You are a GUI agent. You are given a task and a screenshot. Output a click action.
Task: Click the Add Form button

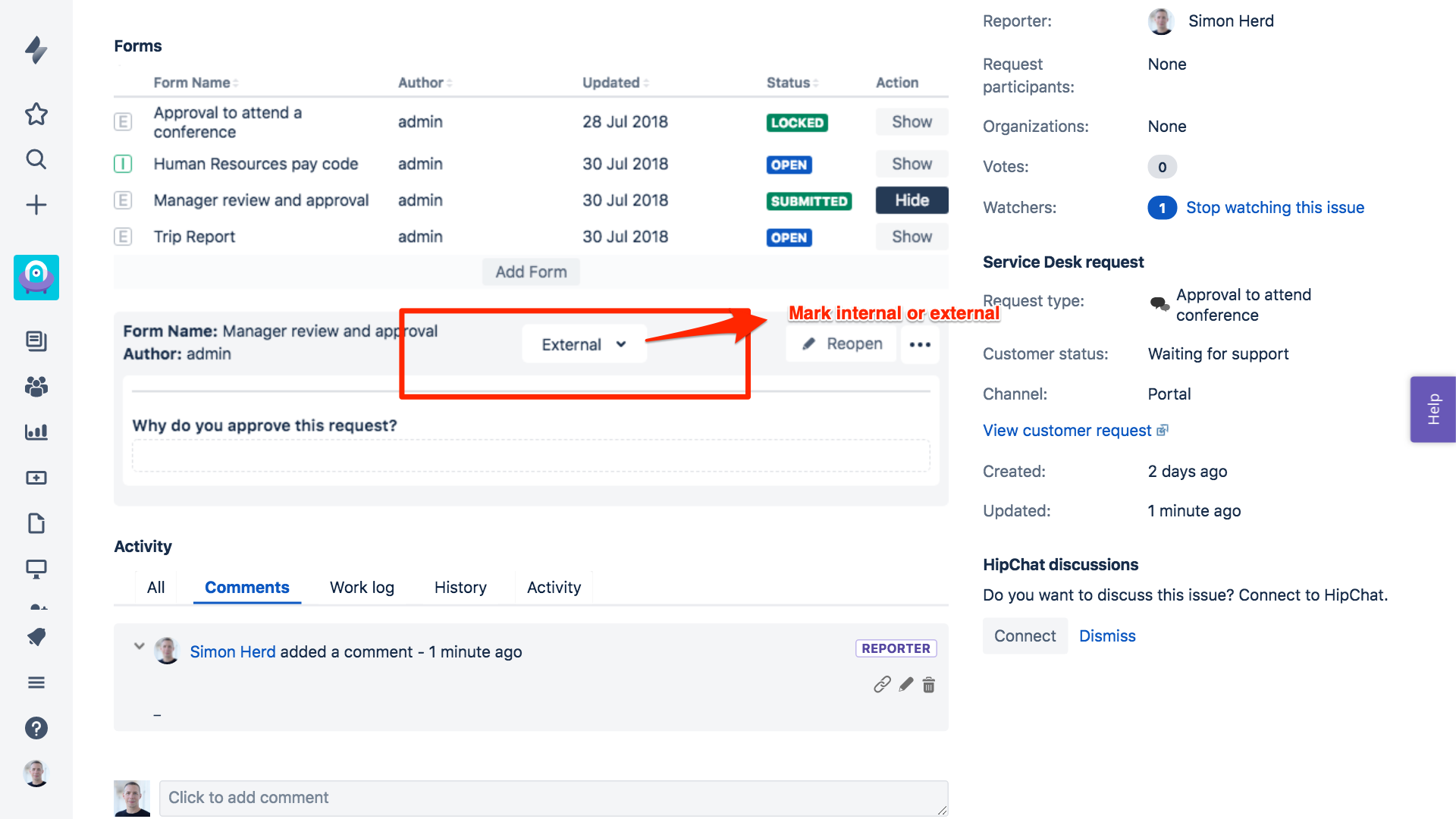click(x=531, y=271)
